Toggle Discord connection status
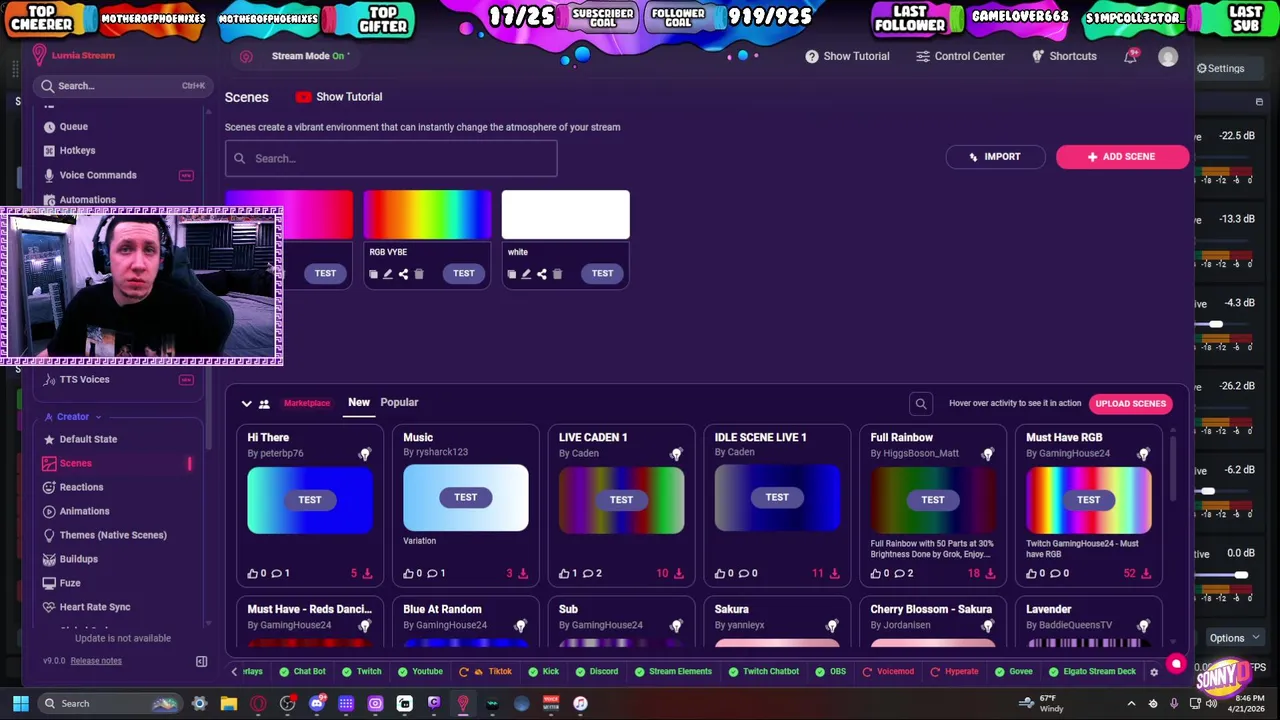The width and height of the screenshot is (1280, 720). coord(596,672)
